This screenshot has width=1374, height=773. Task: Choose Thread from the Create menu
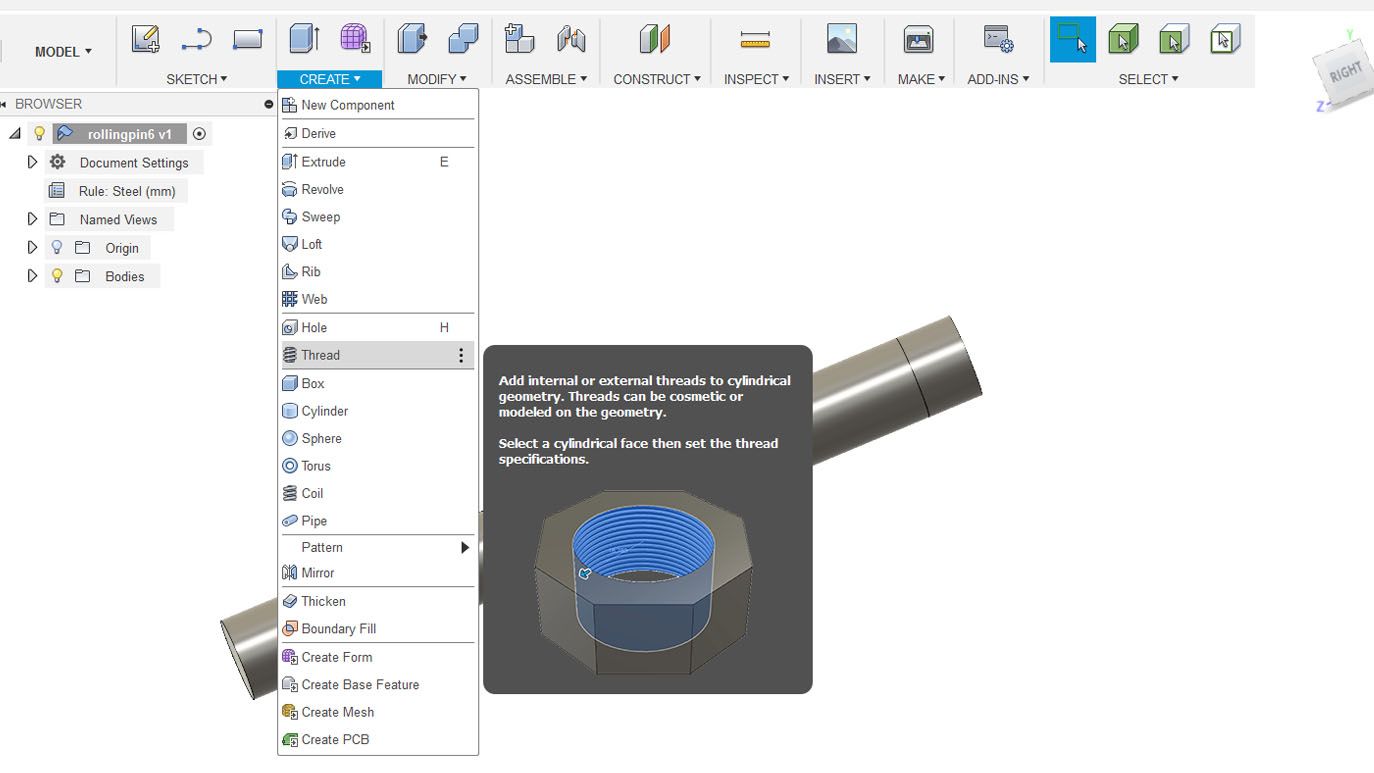(x=321, y=355)
